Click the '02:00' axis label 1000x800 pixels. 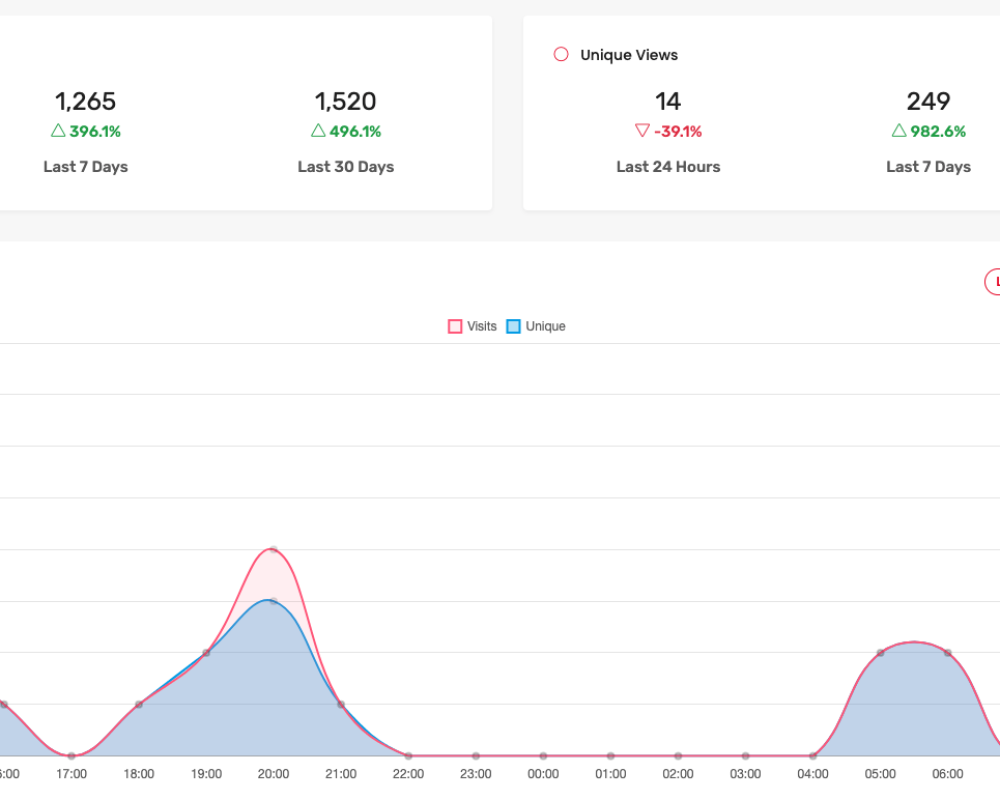pyautogui.click(x=678, y=774)
